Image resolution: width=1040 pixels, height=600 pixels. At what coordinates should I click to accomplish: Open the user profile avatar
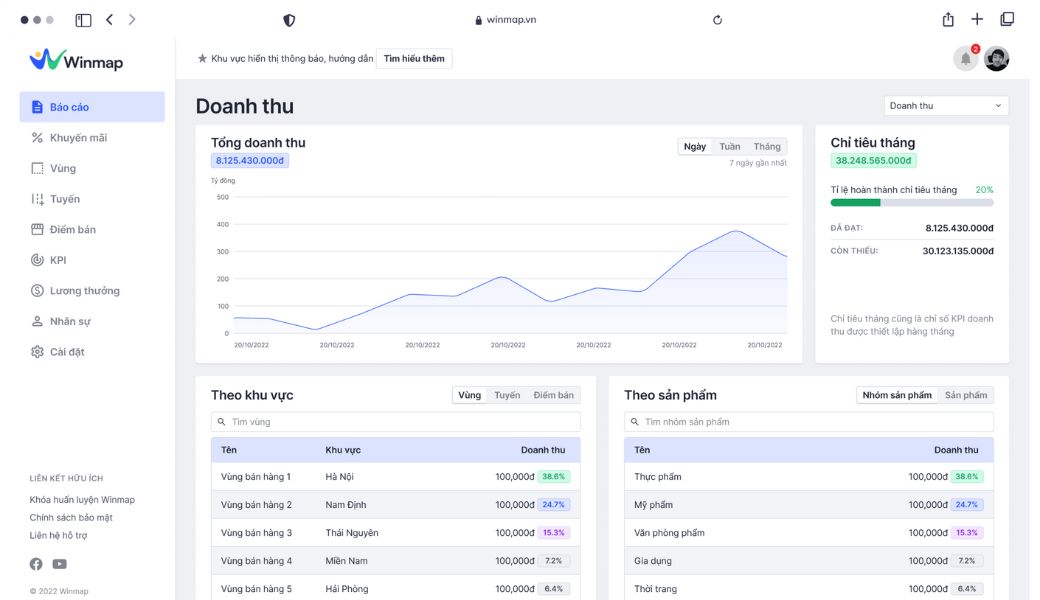tap(996, 59)
